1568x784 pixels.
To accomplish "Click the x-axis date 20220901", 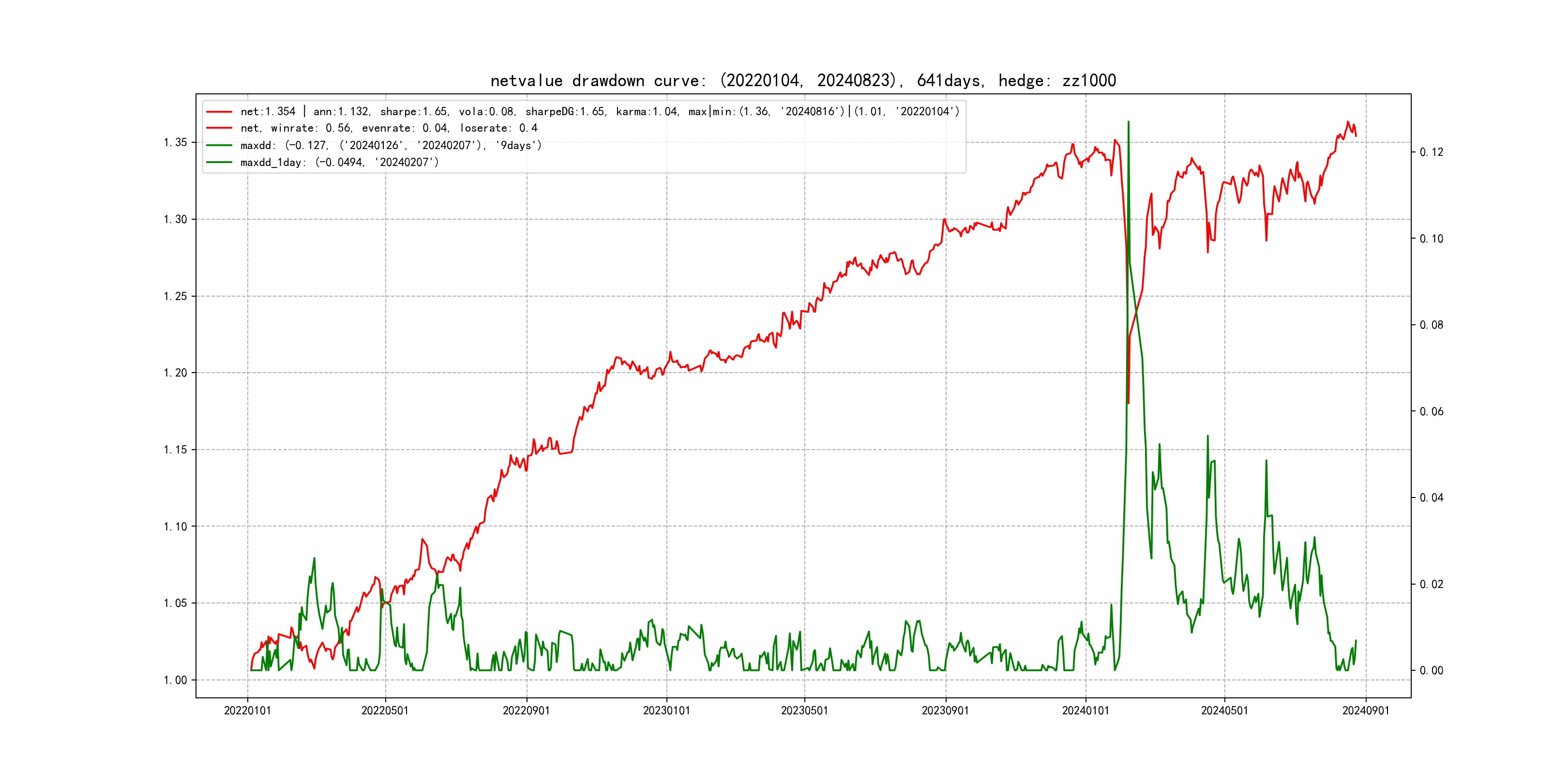I will [x=526, y=711].
